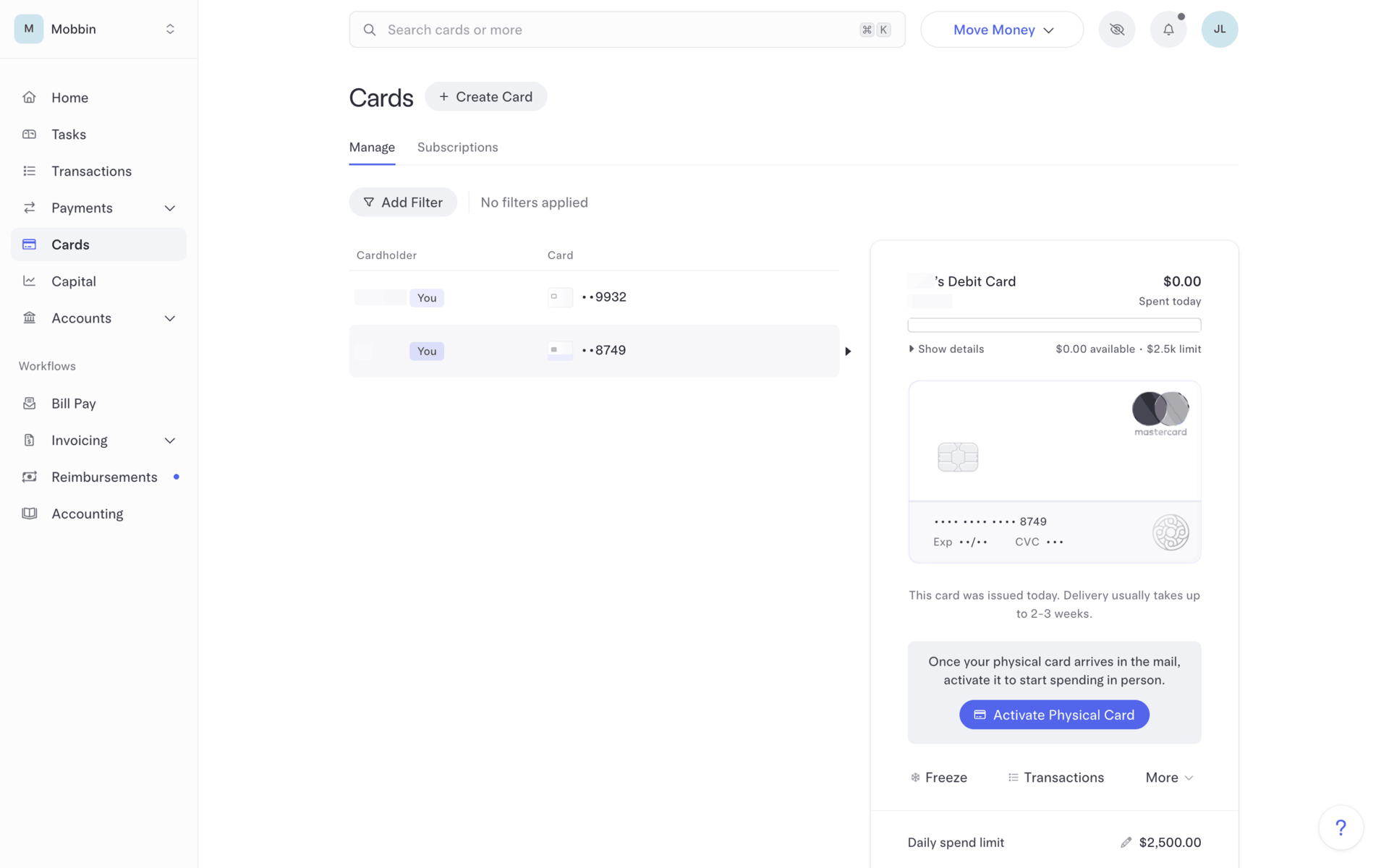Click 'No filters applied' text
Viewport: 1389px width, 868px height.
point(534,203)
